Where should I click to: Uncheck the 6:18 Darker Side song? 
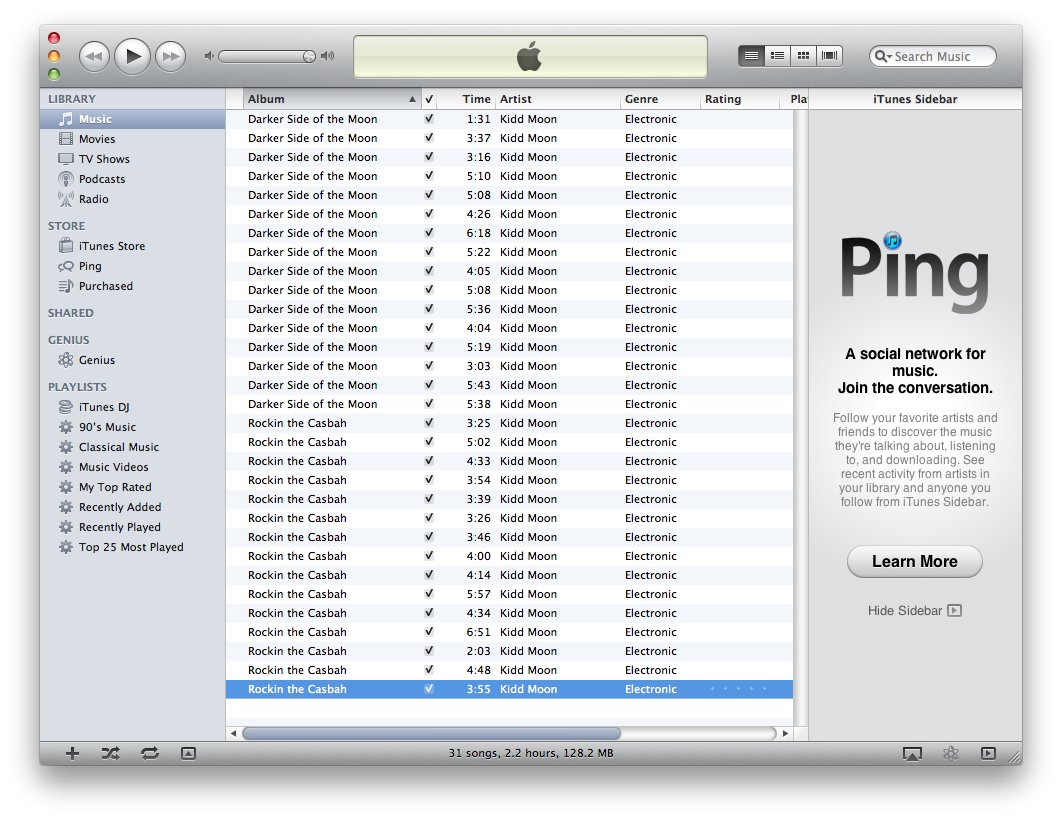coord(429,232)
